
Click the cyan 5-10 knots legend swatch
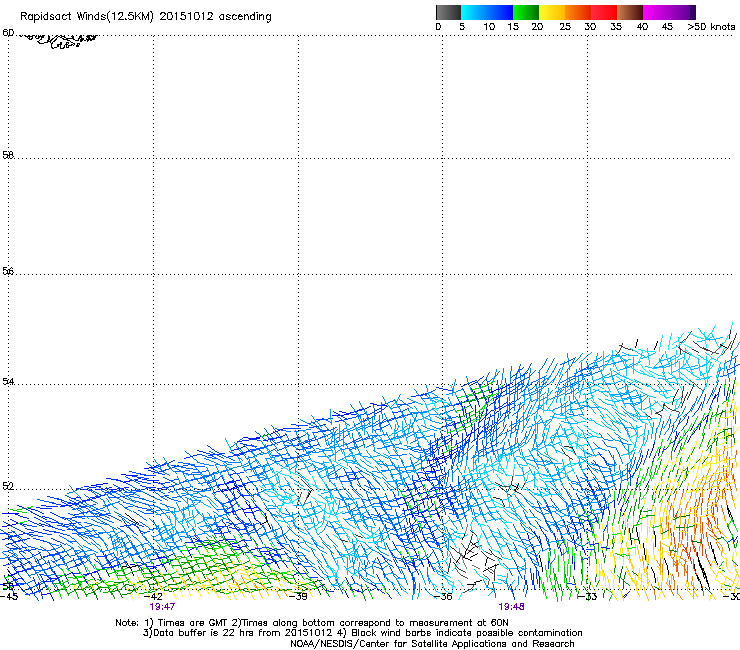[474, 12]
